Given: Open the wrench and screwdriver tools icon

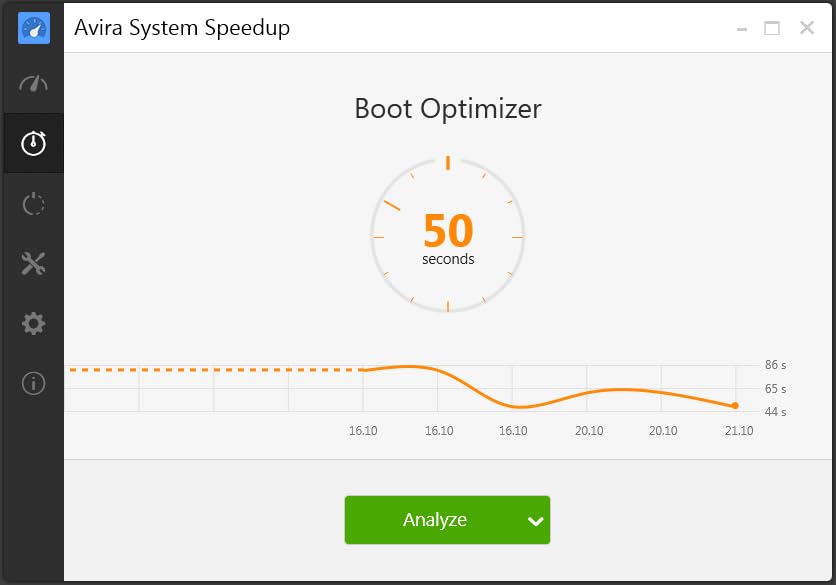Looking at the screenshot, I should 33,264.
